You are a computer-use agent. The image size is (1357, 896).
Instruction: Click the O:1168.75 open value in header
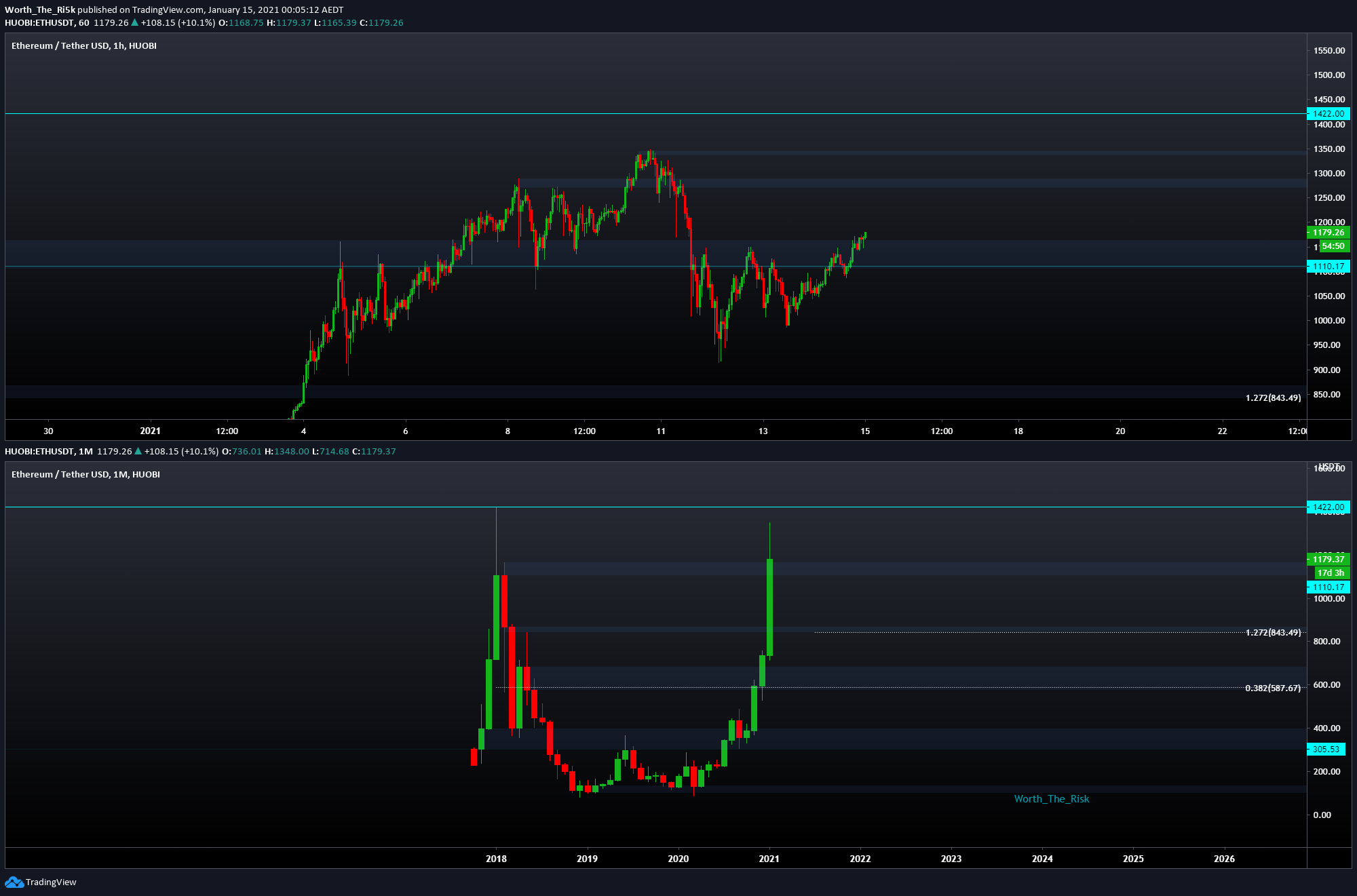[x=241, y=22]
